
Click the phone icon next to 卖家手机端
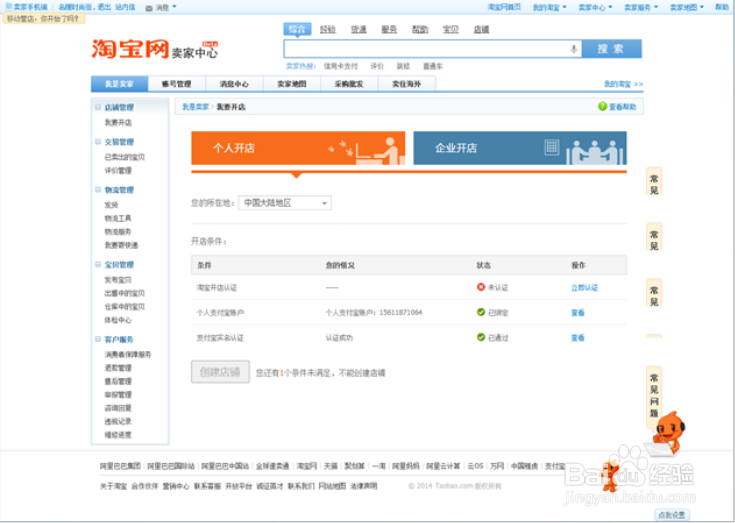8,7
